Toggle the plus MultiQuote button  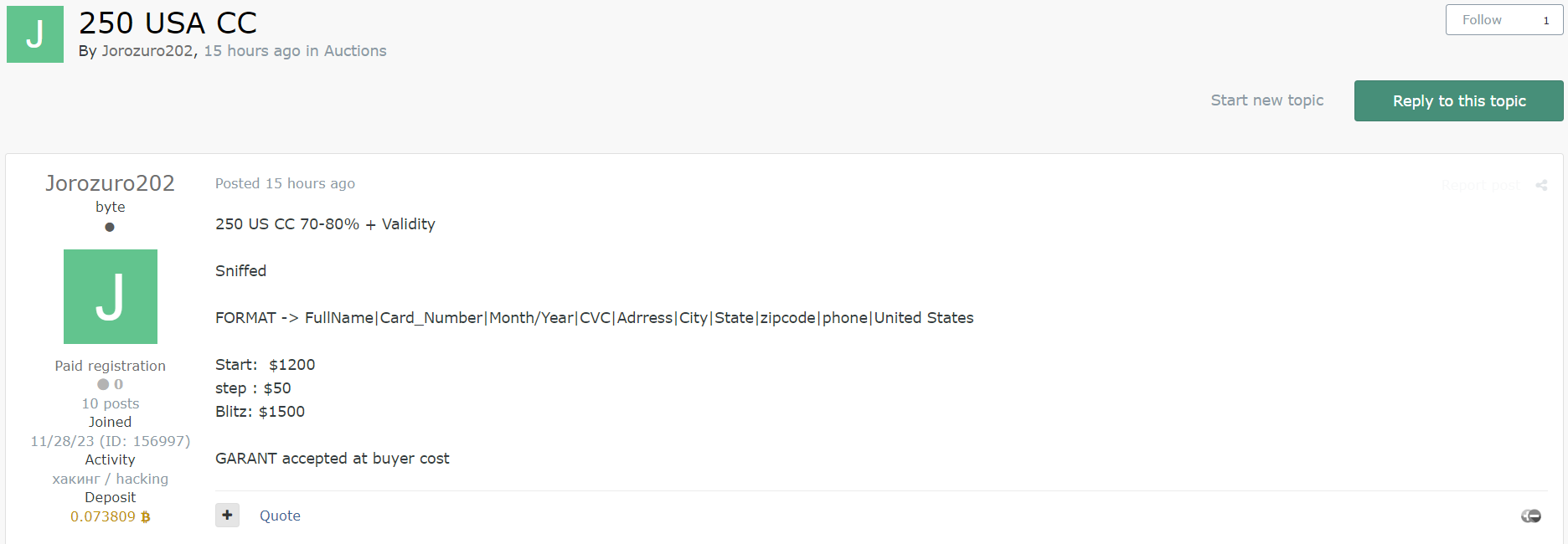(x=227, y=515)
